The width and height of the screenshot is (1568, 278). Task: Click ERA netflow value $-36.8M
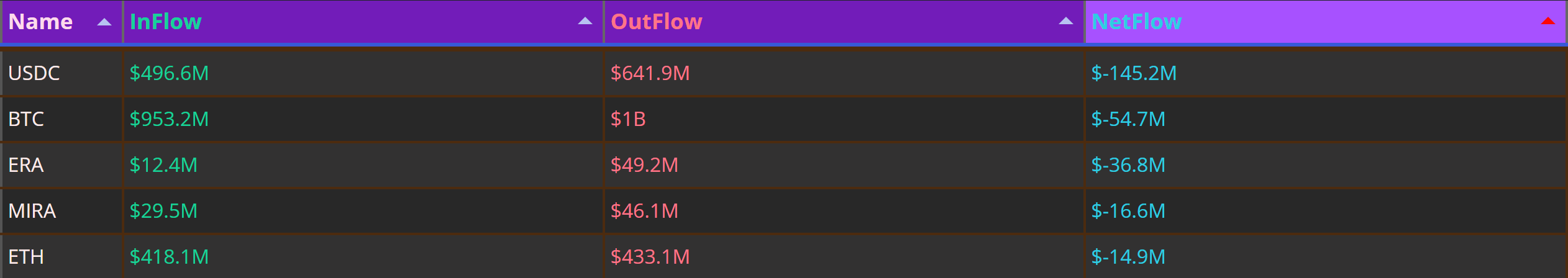pyautogui.click(x=1128, y=165)
